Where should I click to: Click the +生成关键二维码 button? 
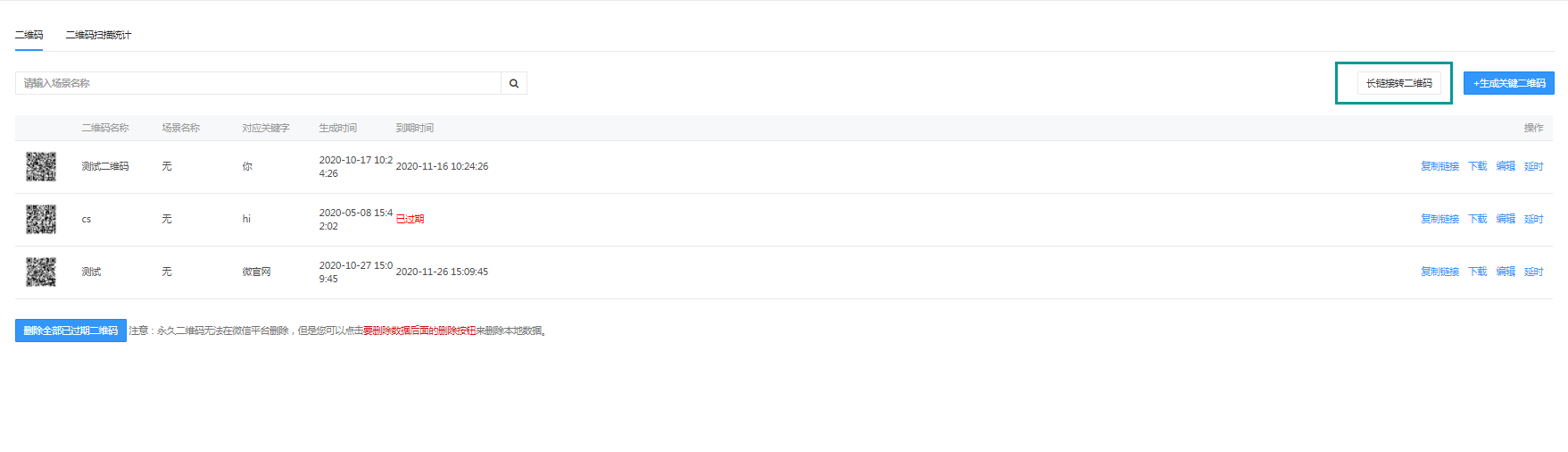tap(1509, 83)
